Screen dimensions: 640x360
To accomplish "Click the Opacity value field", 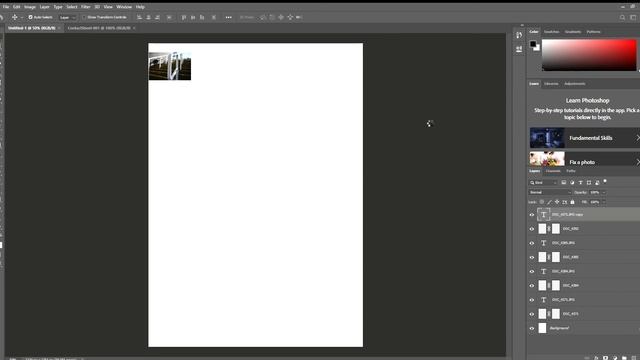I will (x=595, y=192).
